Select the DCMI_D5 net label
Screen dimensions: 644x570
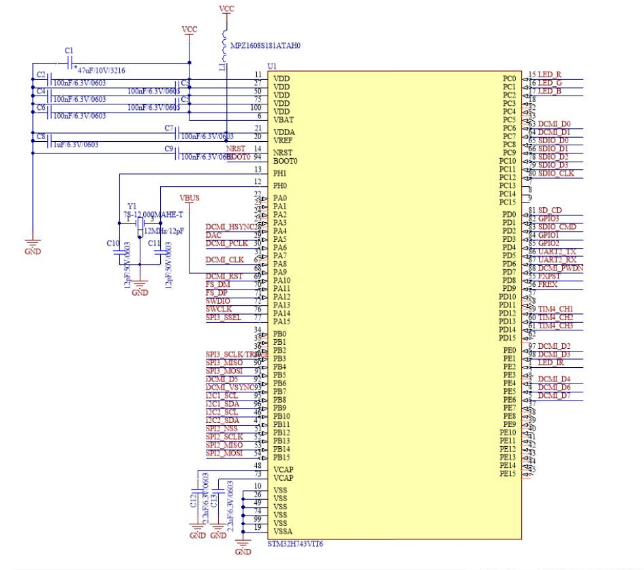tap(221, 379)
